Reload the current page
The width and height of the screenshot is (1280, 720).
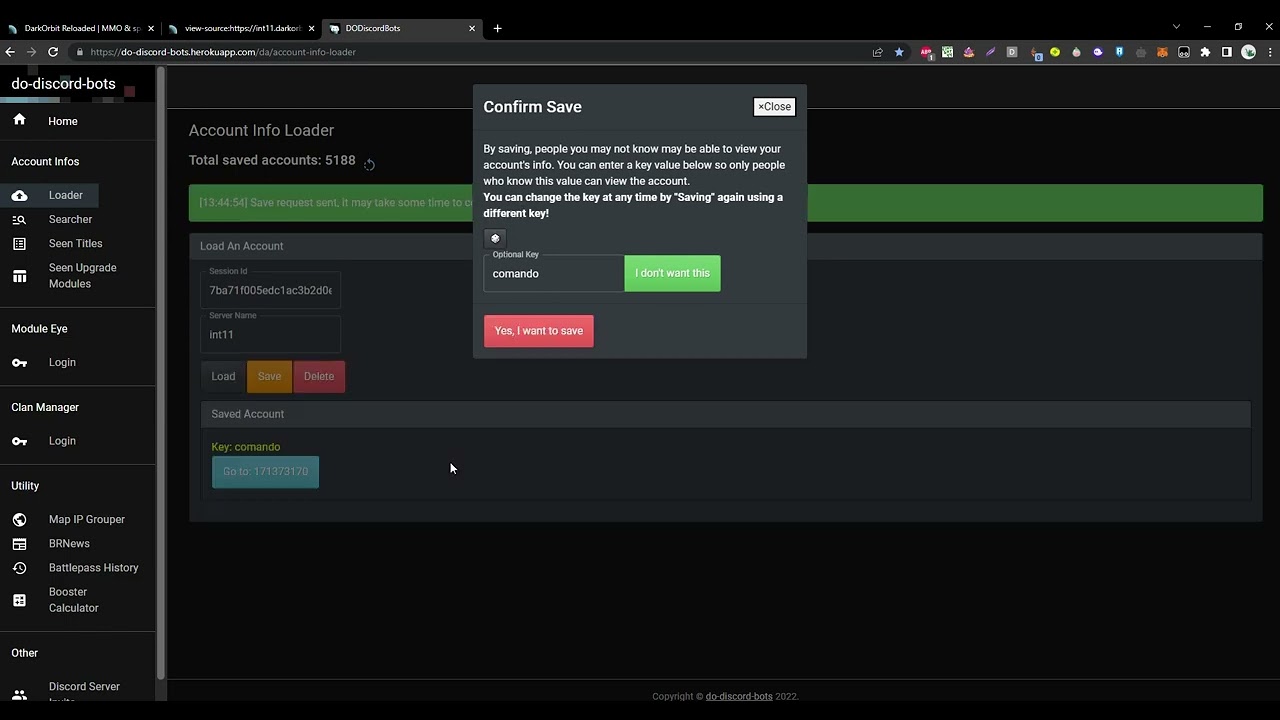52,52
